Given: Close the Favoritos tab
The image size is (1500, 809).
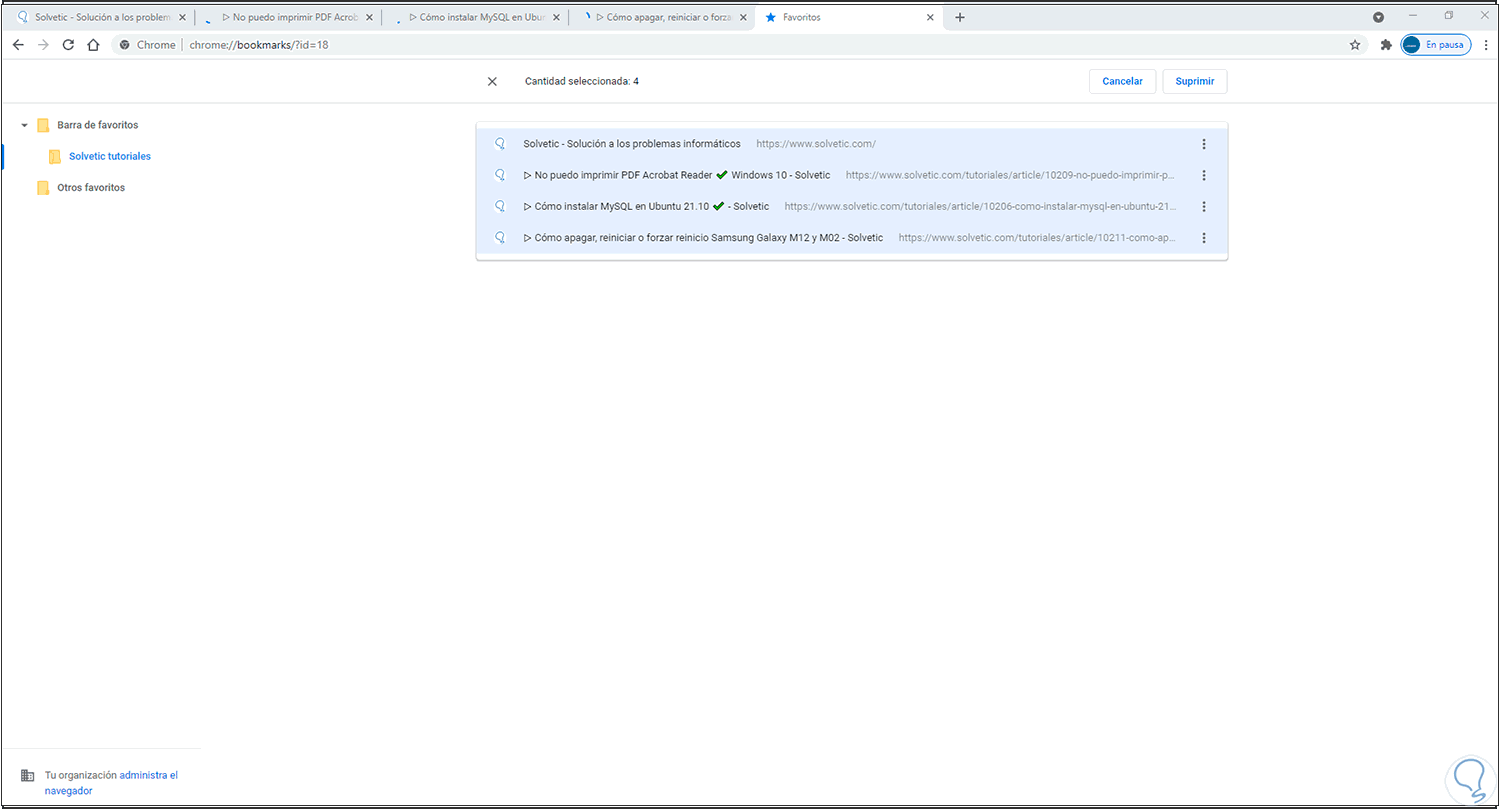Looking at the screenshot, I should point(930,18).
